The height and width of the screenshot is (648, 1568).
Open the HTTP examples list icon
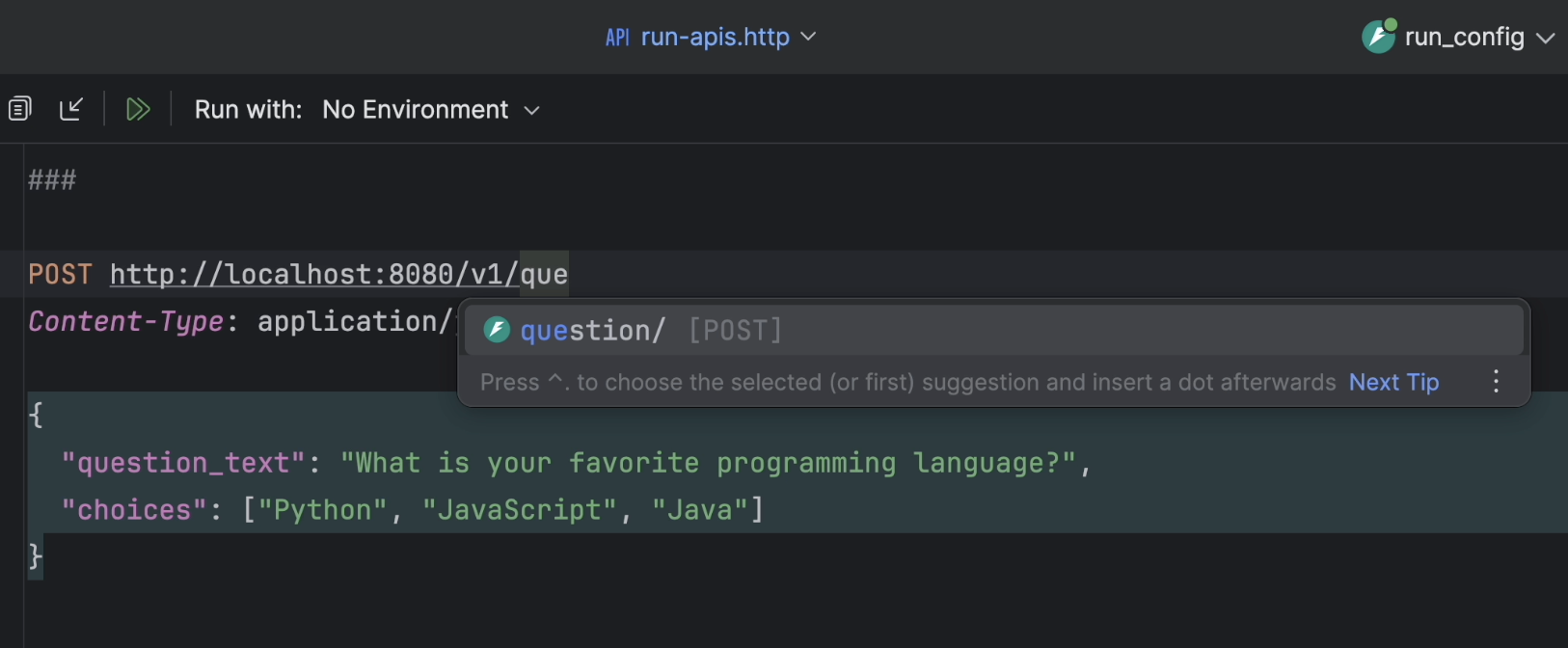click(20, 109)
